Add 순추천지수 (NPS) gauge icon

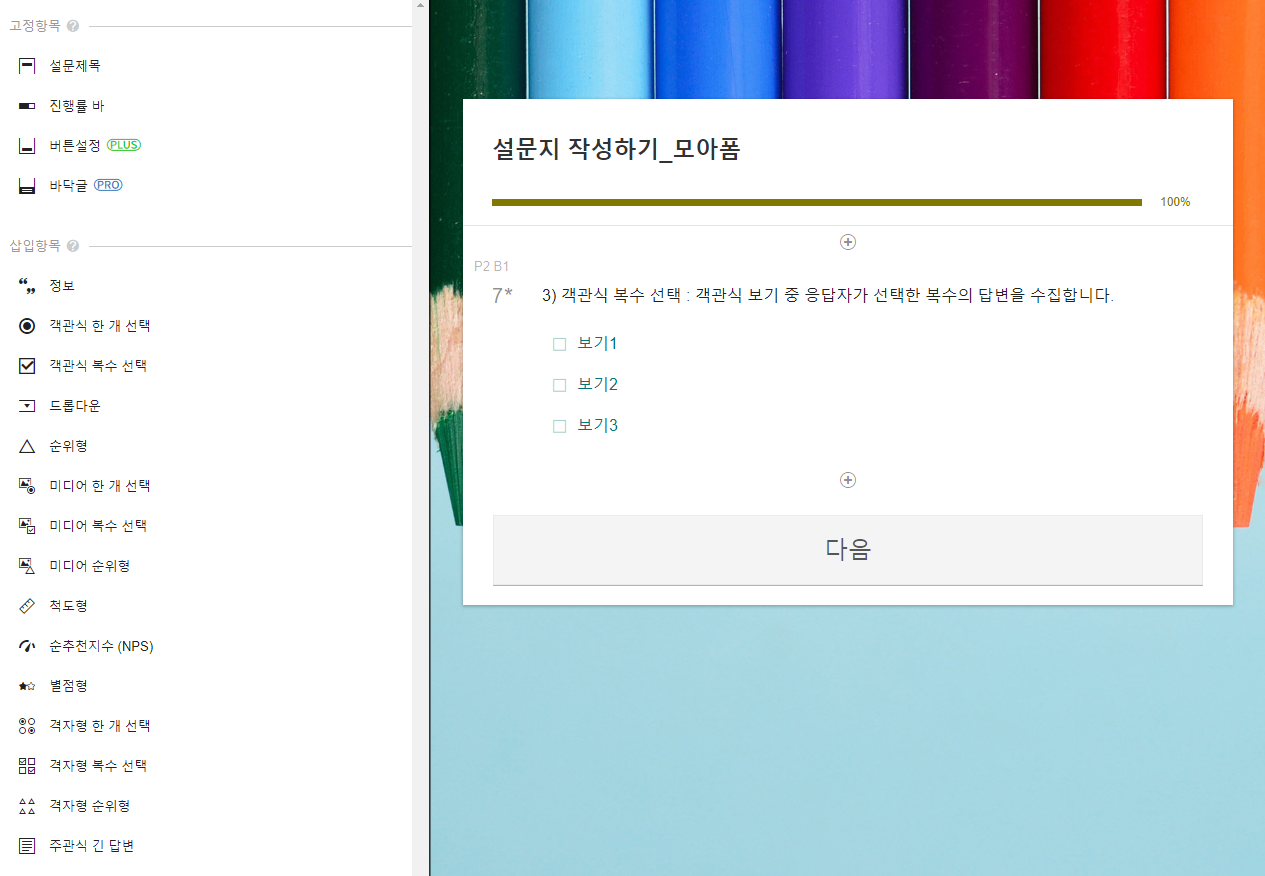click(27, 646)
